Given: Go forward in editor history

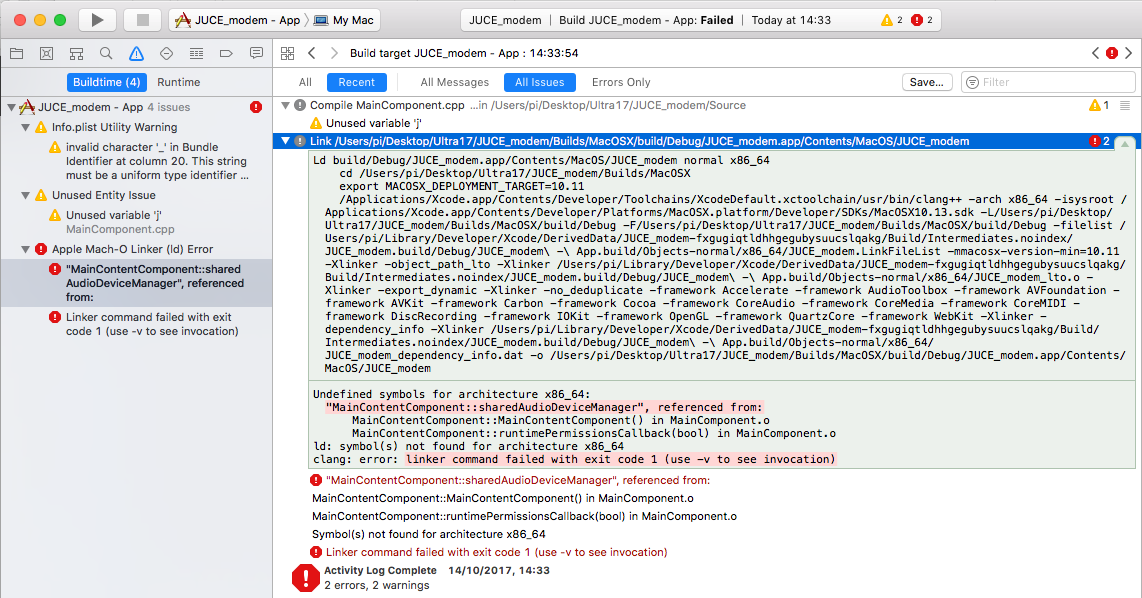Looking at the screenshot, I should (x=334, y=53).
